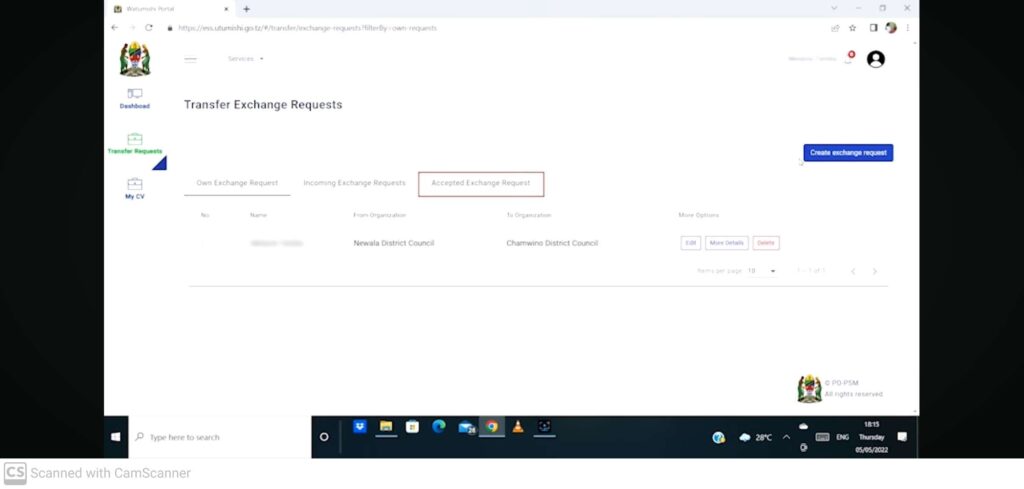Click Edit for the Newala request
Screen dimensions: 1024x489
point(690,243)
